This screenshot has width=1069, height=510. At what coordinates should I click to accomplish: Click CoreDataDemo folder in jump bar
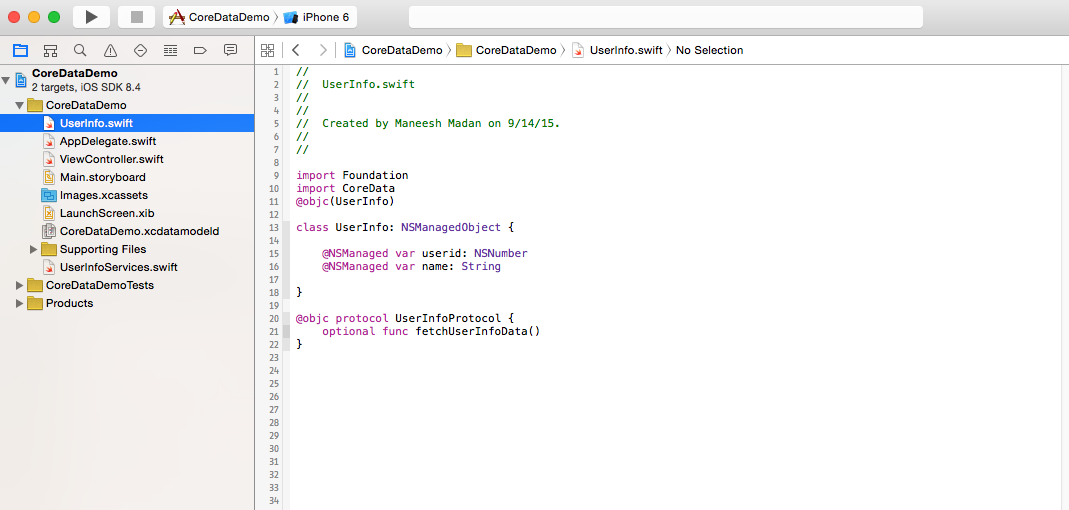click(507, 50)
